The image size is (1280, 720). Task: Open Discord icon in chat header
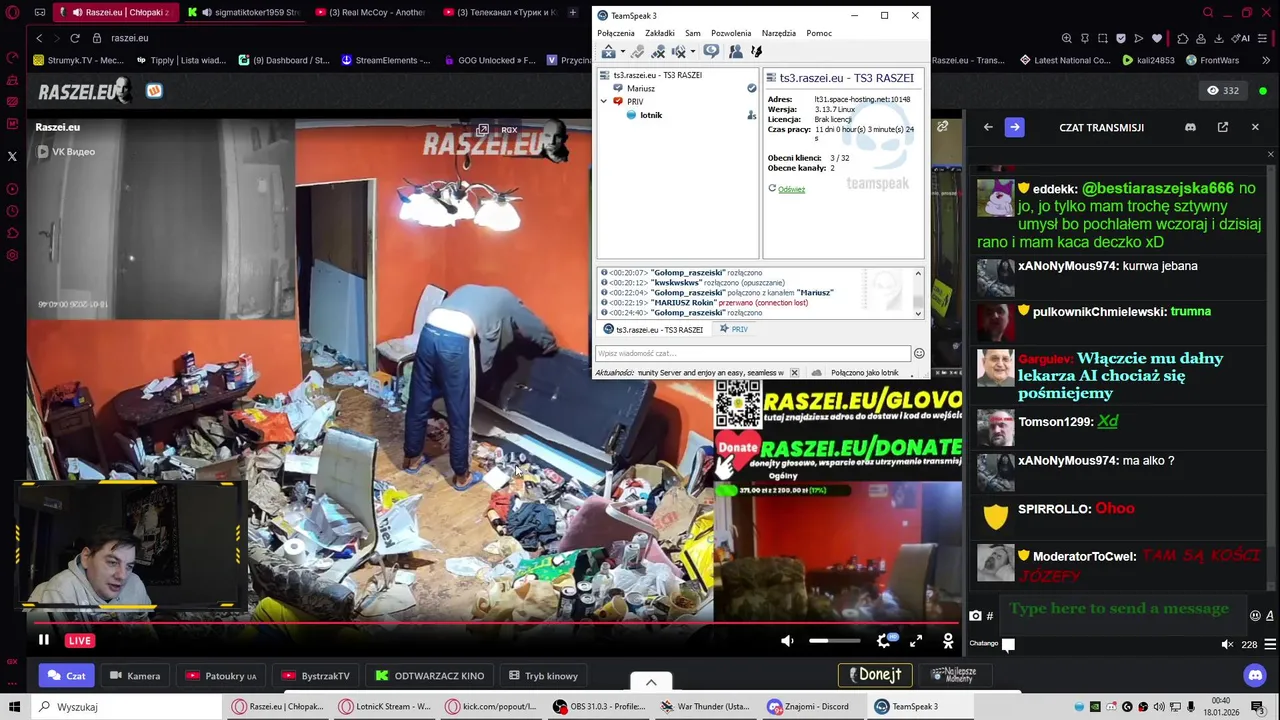click(x=1190, y=127)
